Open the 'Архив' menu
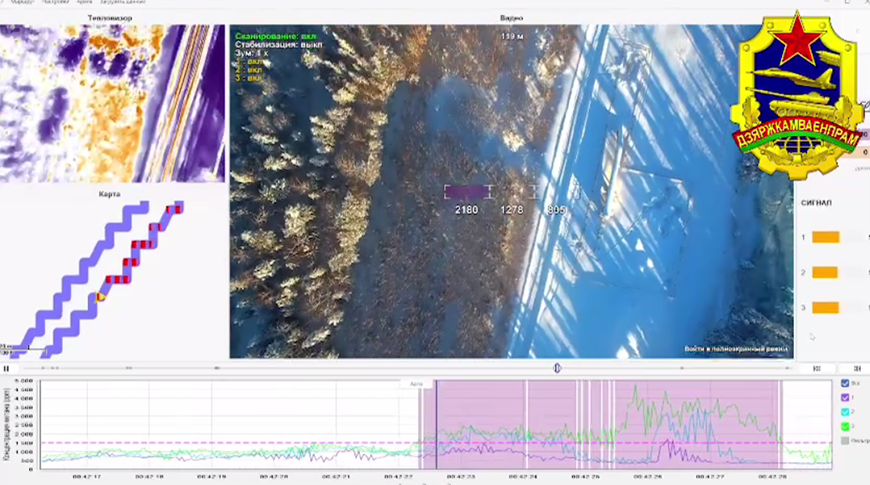 [x=85, y=3]
